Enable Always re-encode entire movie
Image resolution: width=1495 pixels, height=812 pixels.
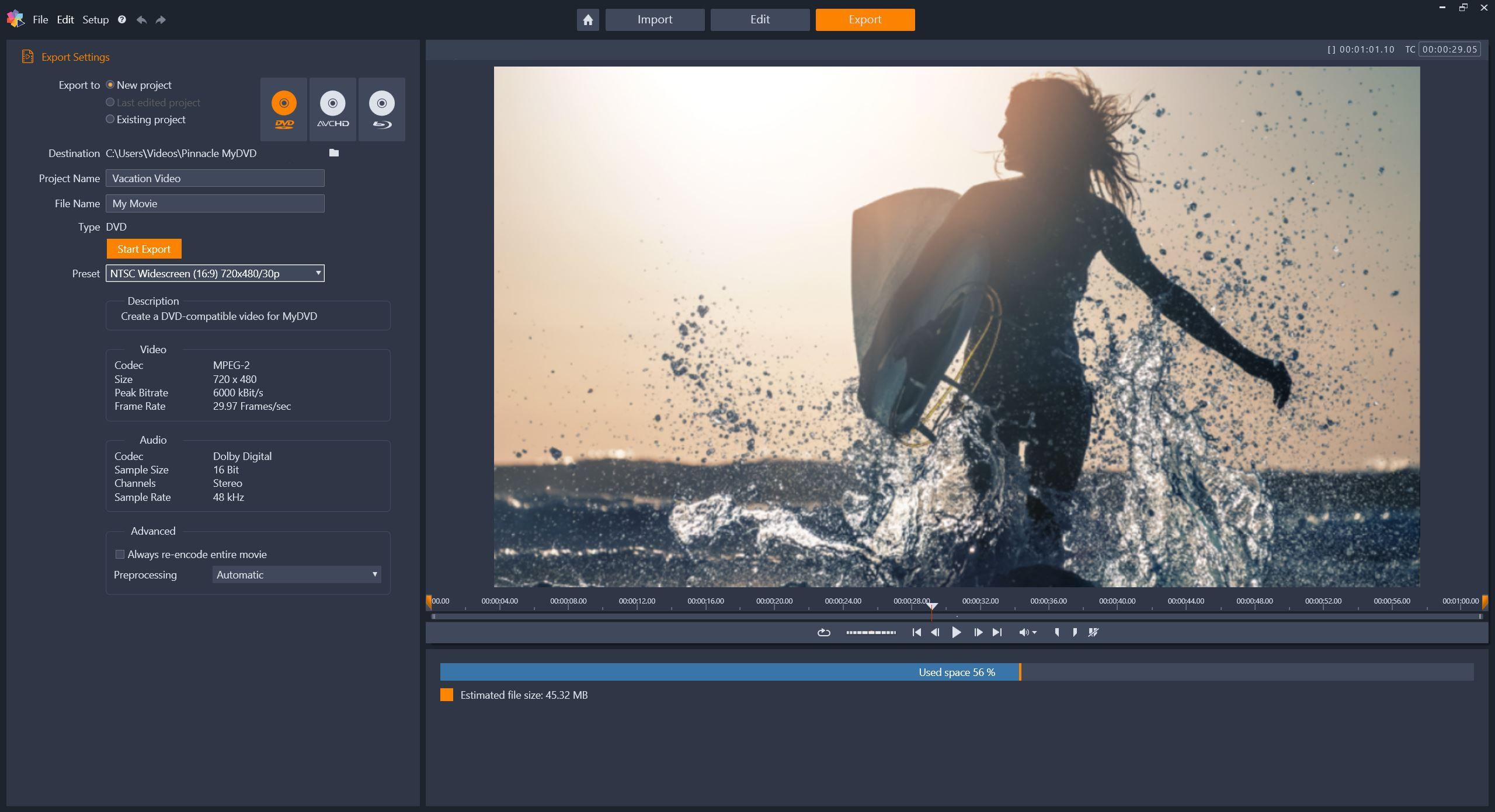click(x=120, y=553)
